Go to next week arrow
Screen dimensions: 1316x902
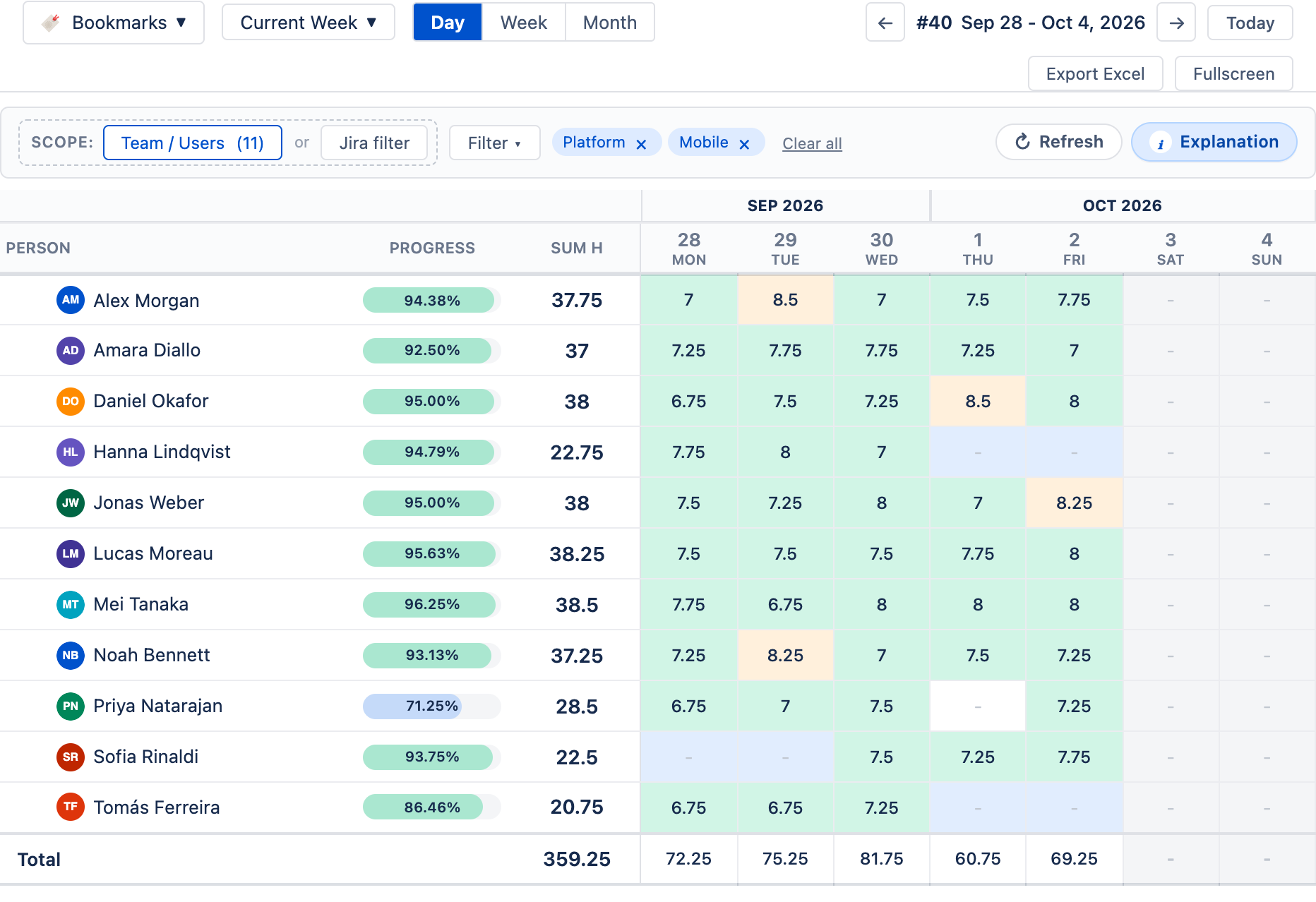coord(1176,23)
